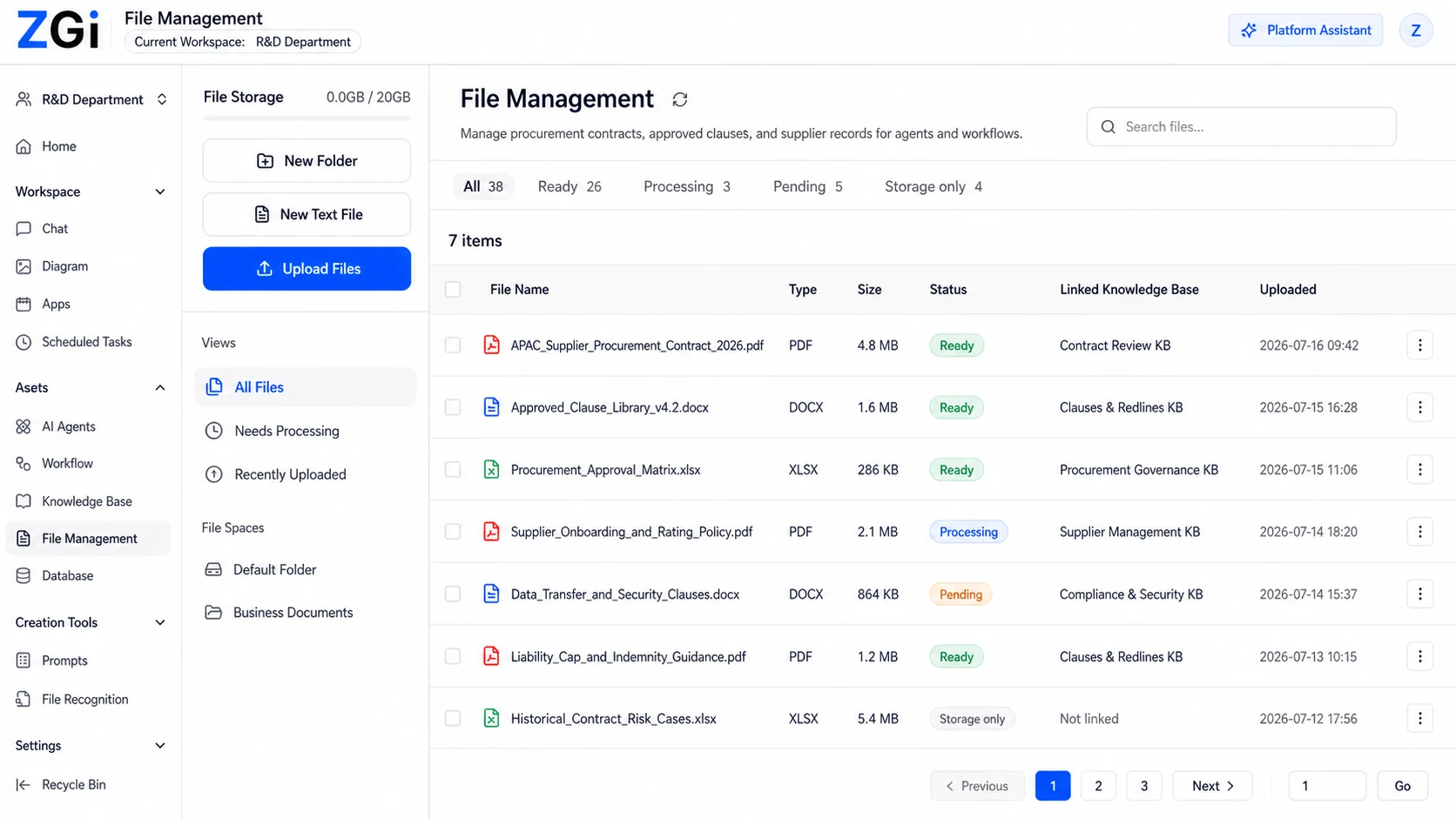
Task: Switch to the Storage only 4 tab
Action: coord(934,186)
